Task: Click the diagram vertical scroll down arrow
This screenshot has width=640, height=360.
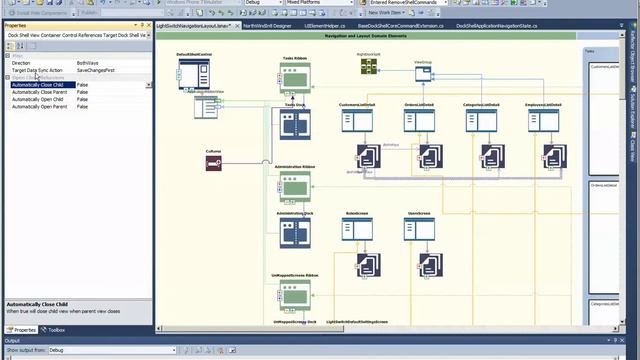Action: (622, 322)
